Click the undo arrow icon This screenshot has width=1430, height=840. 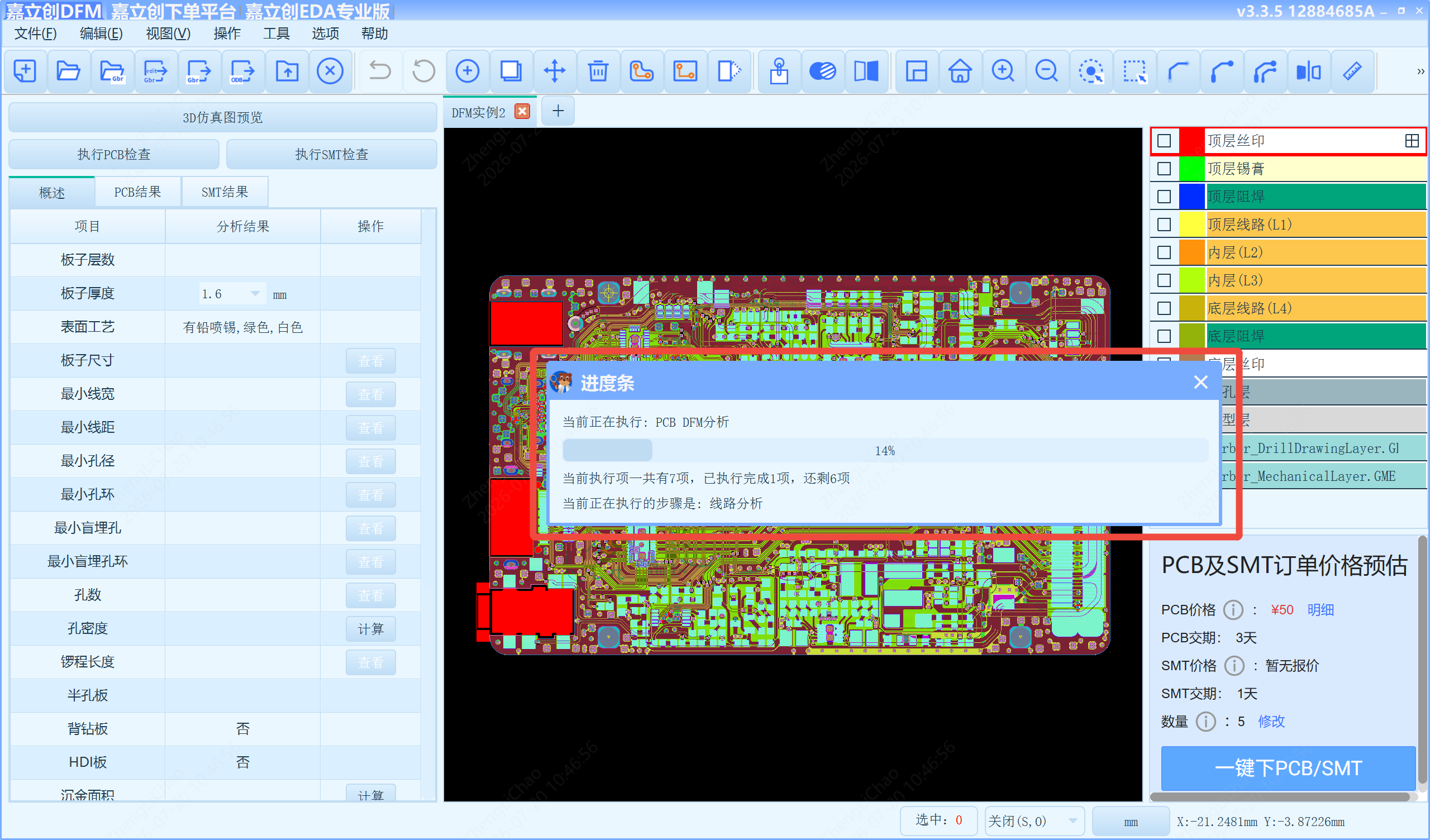click(x=380, y=71)
